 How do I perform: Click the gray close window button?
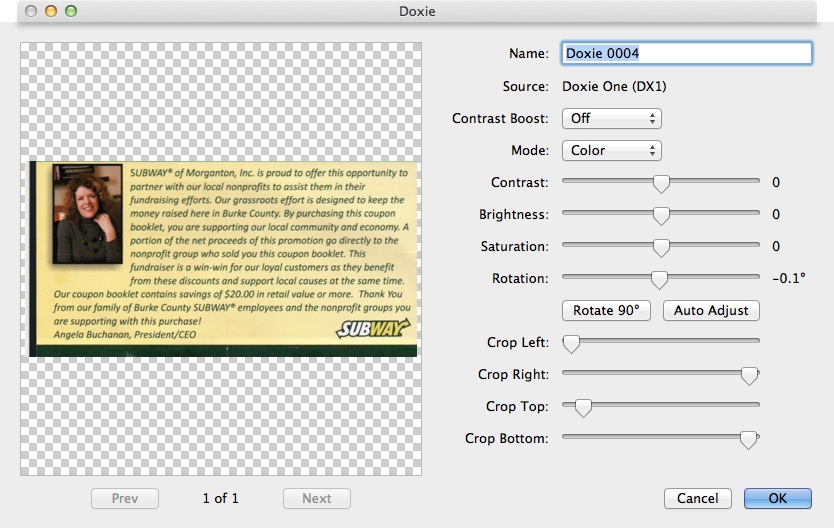pyautogui.click(x=31, y=11)
